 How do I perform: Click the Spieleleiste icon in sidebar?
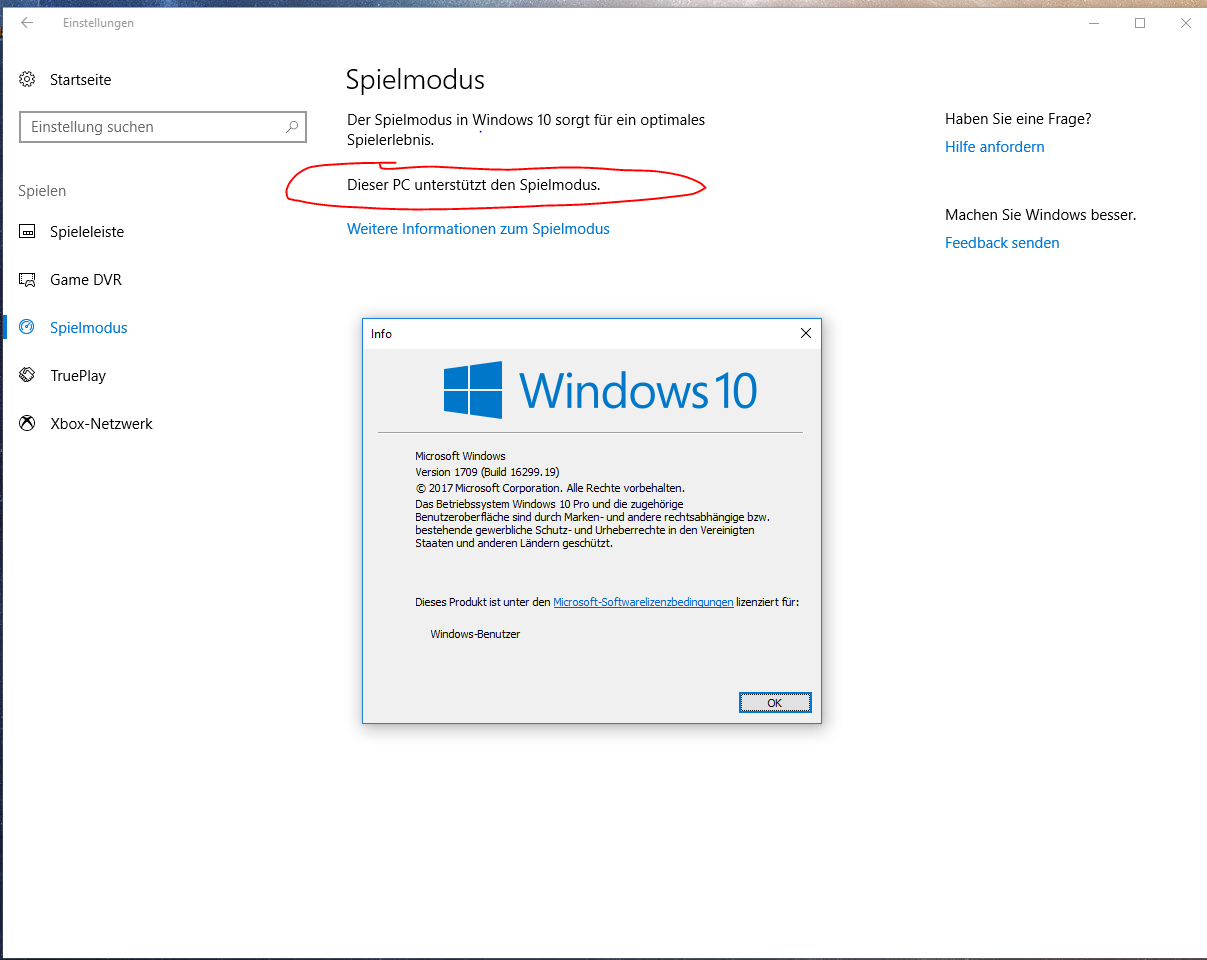click(28, 232)
